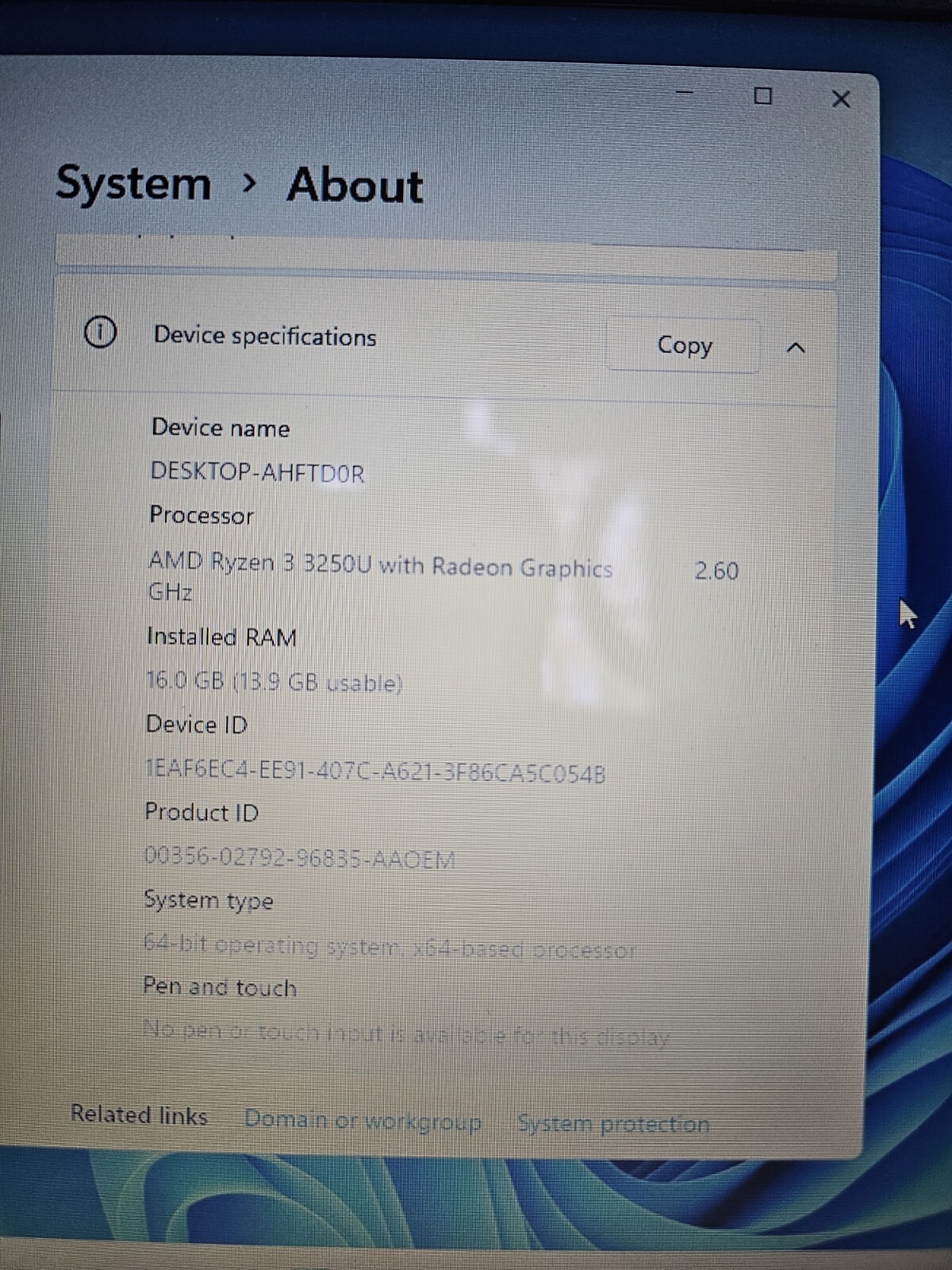Click the Device name label

(x=221, y=428)
